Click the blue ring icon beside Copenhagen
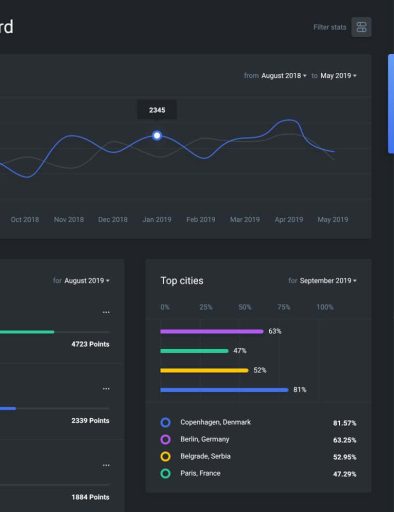 pyautogui.click(x=166, y=422)
